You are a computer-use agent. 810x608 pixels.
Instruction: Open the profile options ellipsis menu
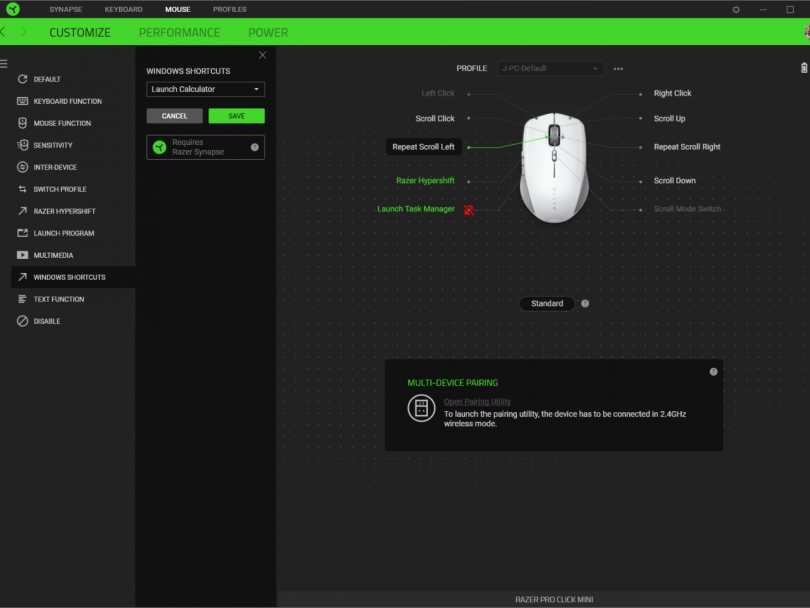coord(618,68)
